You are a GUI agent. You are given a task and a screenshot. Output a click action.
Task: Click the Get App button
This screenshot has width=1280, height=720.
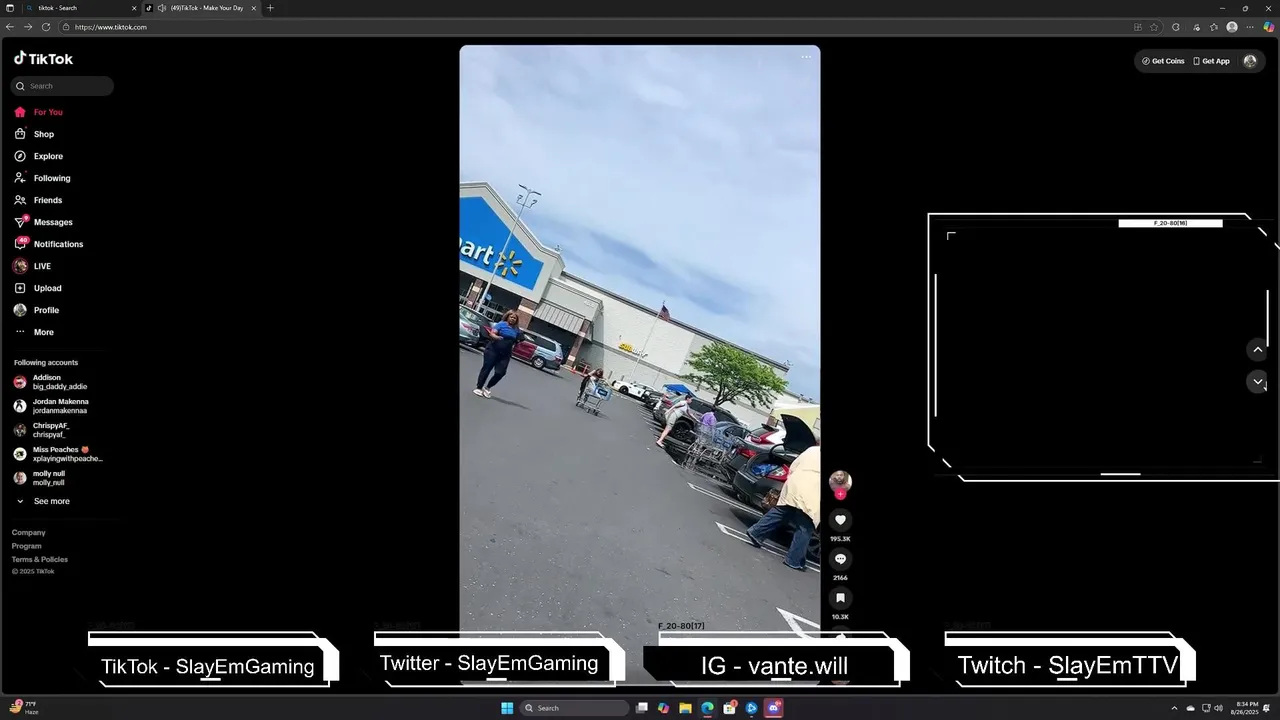tap(1211, 61)
